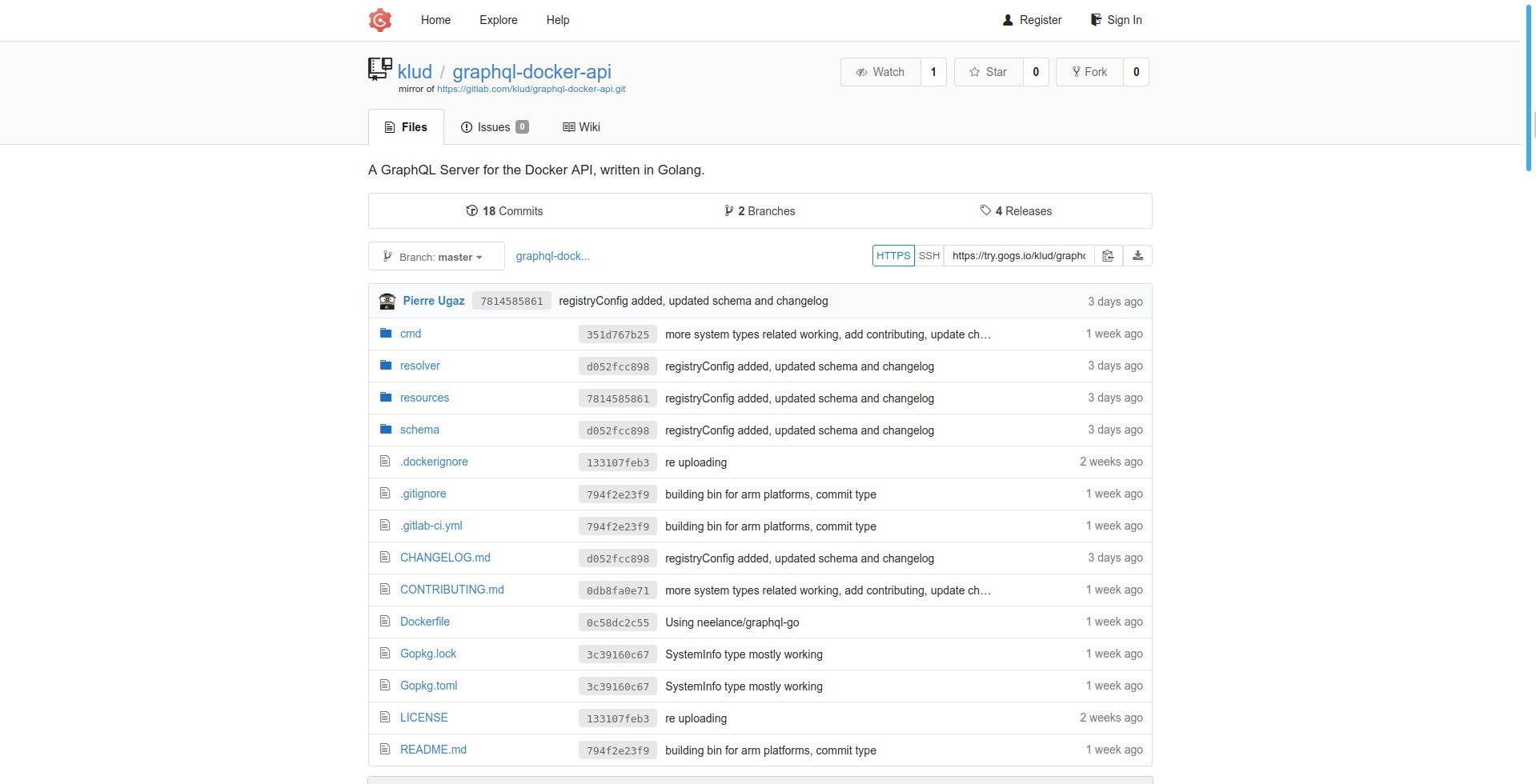Open the Branch: master dropdown
1536x784 pixels.
click(x=436, y=257)
